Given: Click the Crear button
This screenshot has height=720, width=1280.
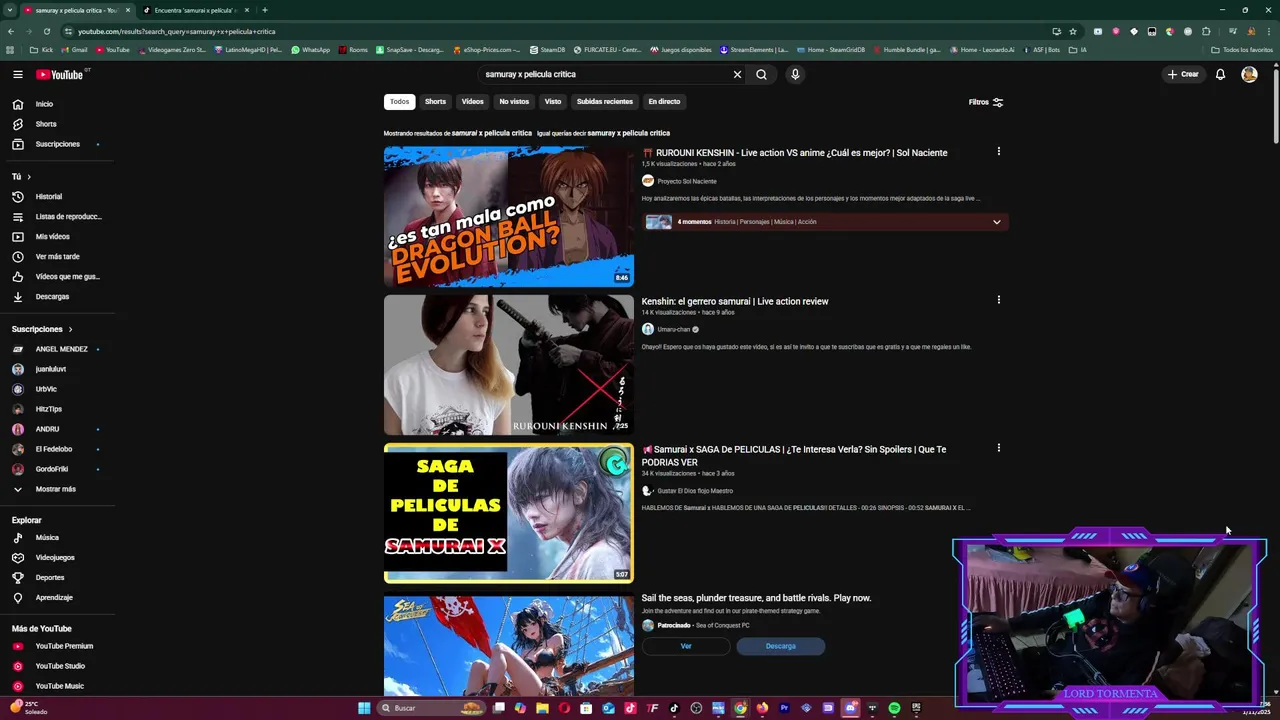Looking at the screenshot, I should [1183, 74].
